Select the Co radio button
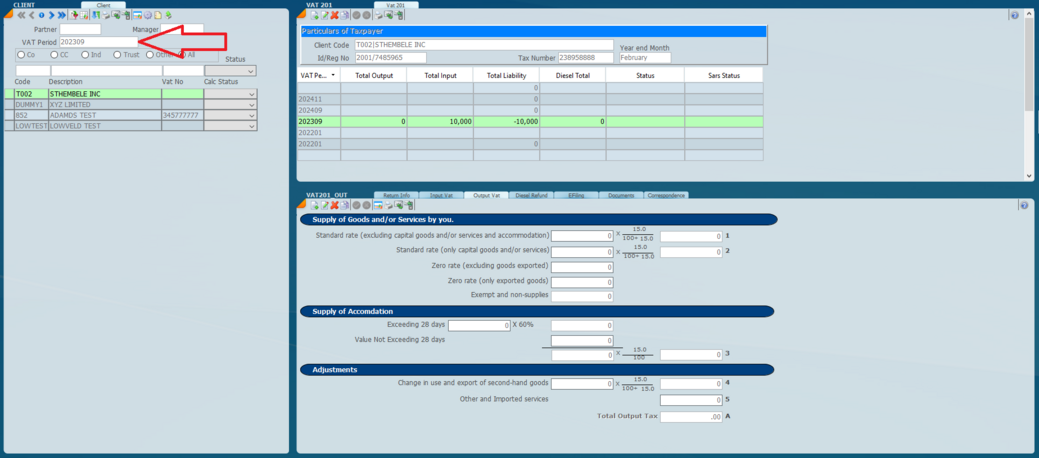 tap(21, 55)
